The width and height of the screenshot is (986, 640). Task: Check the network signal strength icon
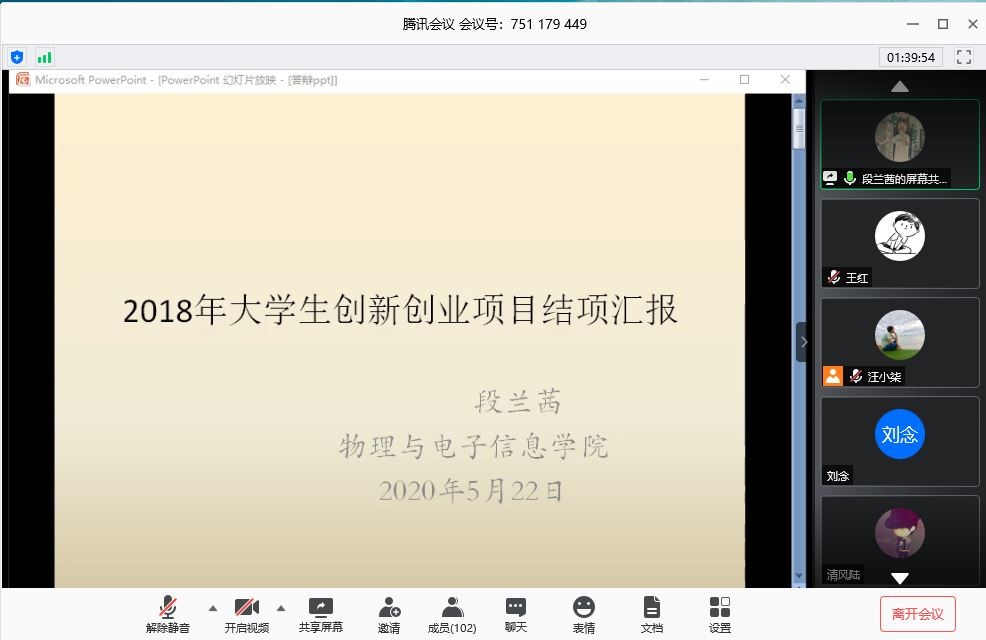(x=44, y=57)
